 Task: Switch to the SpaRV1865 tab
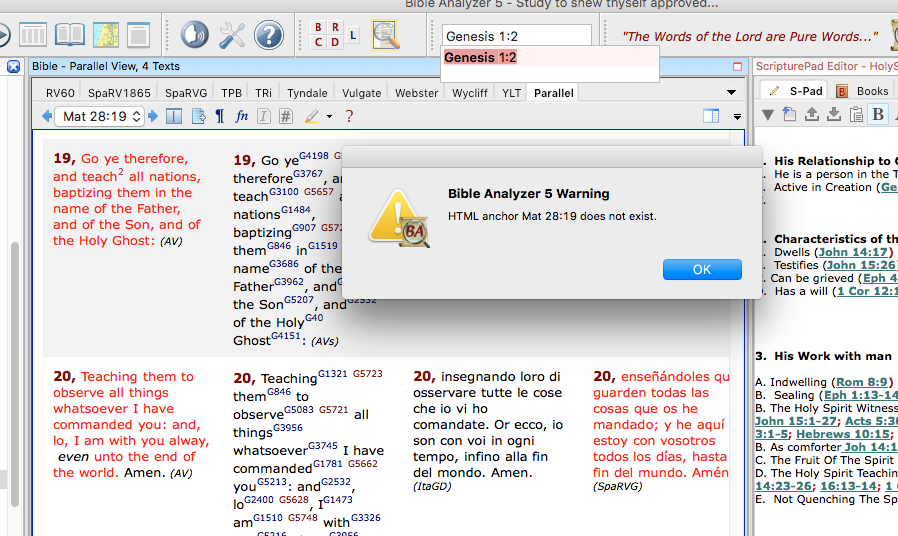pos(119,93)
